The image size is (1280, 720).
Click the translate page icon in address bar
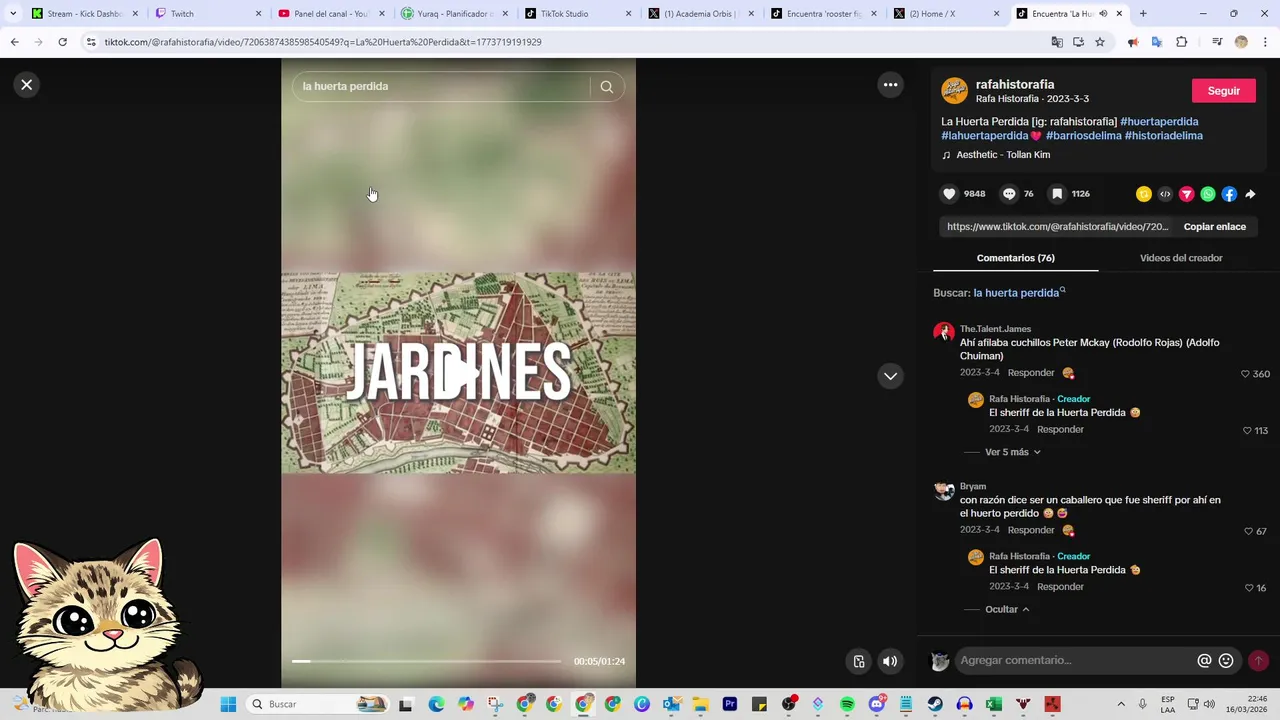click(x=1057, y=42)
